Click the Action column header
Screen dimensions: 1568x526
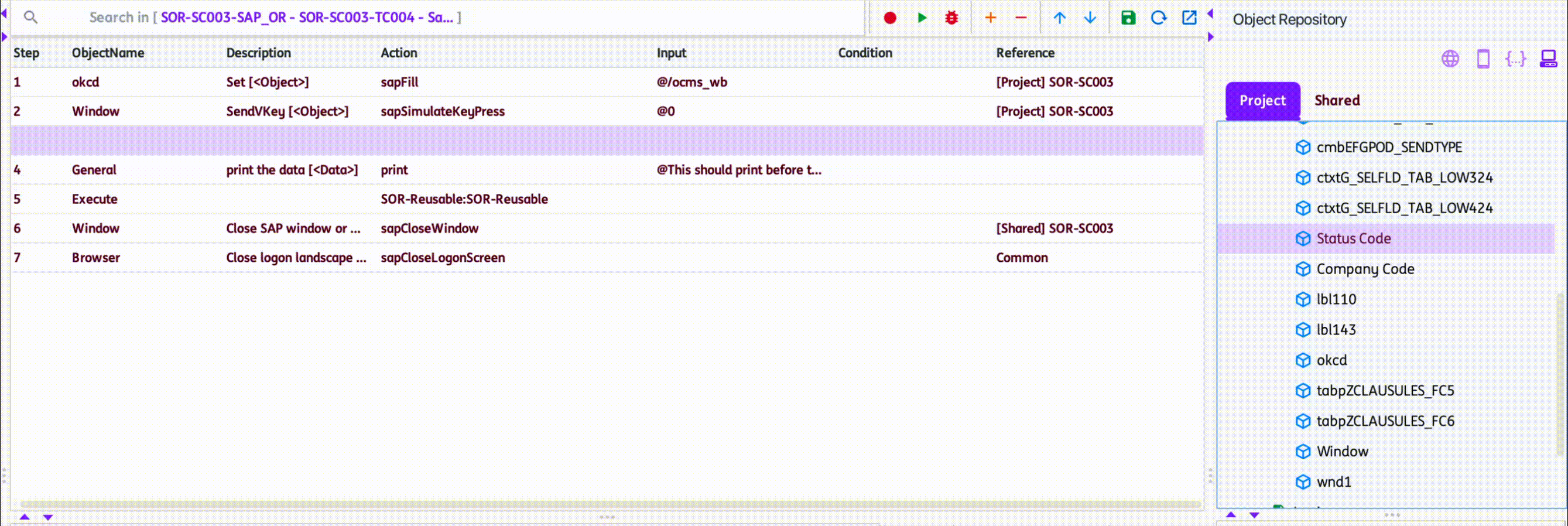pos(399,53)
